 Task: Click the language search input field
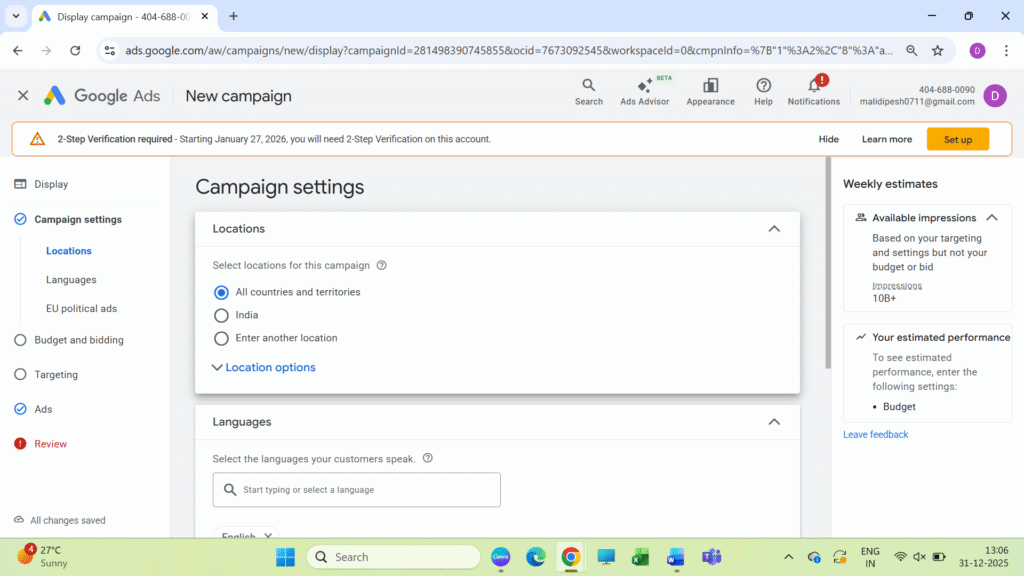[357, 490]
